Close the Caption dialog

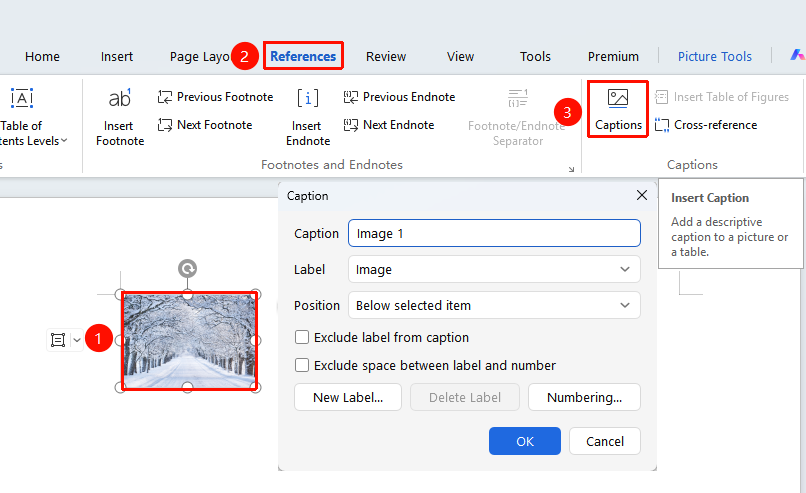coord(642,195)
